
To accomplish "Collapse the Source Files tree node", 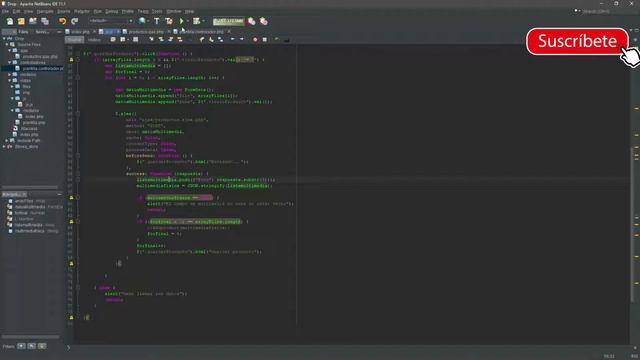I will click(7, 44).
